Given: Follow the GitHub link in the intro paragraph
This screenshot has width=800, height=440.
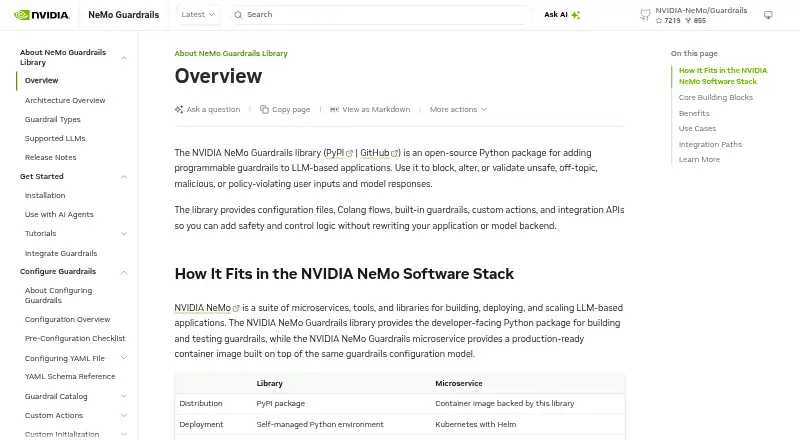Looking at the screenshot, I should tap(374, 153).
